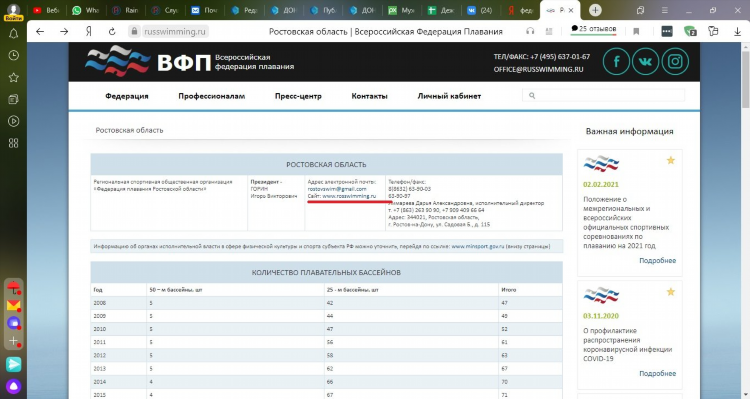This screenshot has height=399, width=750.
Task: Bookmark this page with bookmark icon
Action: tap(636, 32)
